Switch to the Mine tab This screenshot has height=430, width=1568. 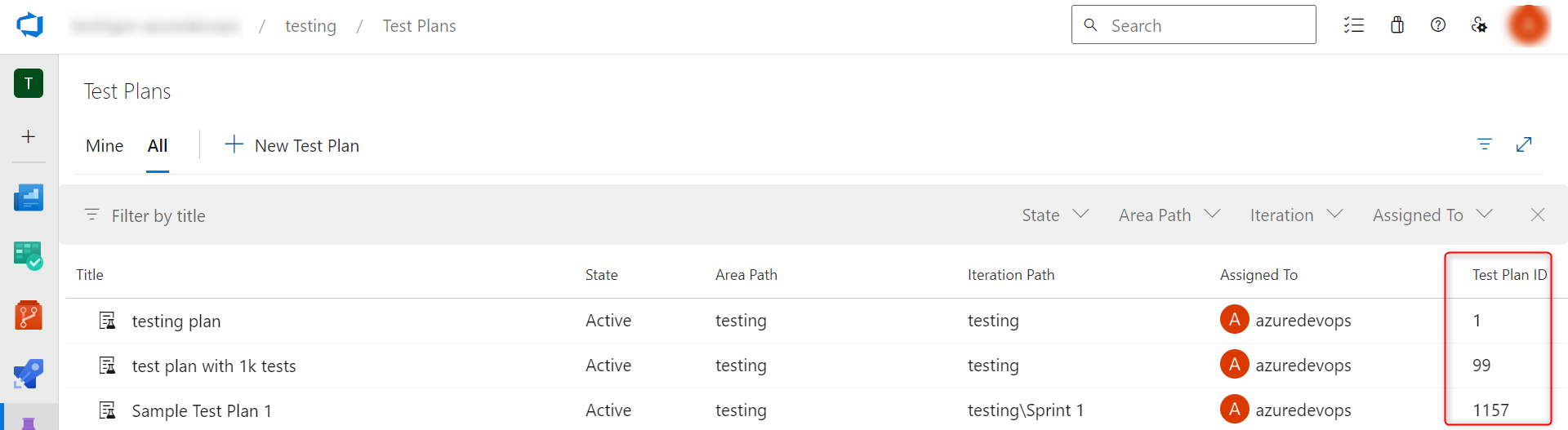(x=105, y=146)
